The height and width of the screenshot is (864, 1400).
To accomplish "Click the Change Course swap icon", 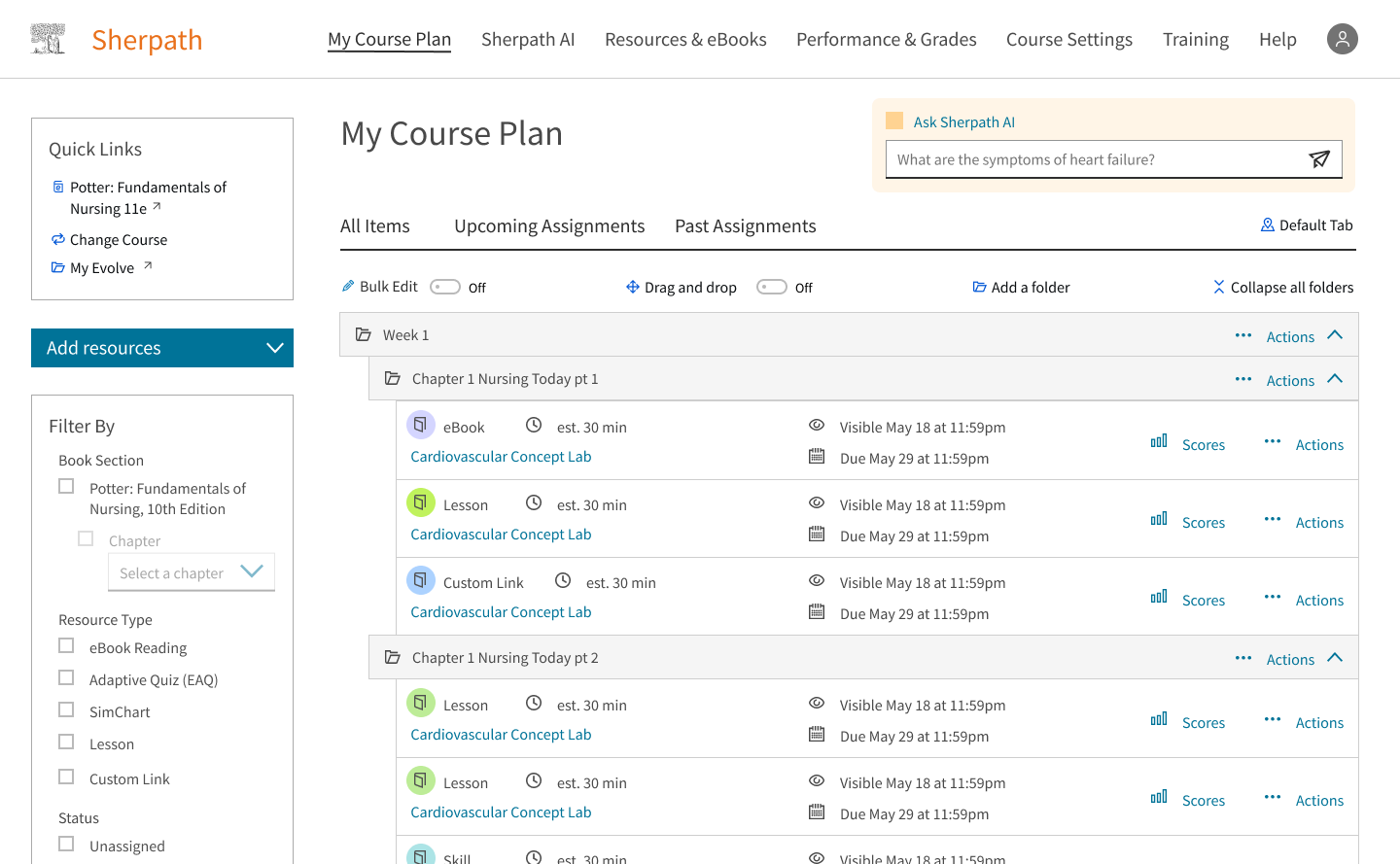I will tap(58, 239).
